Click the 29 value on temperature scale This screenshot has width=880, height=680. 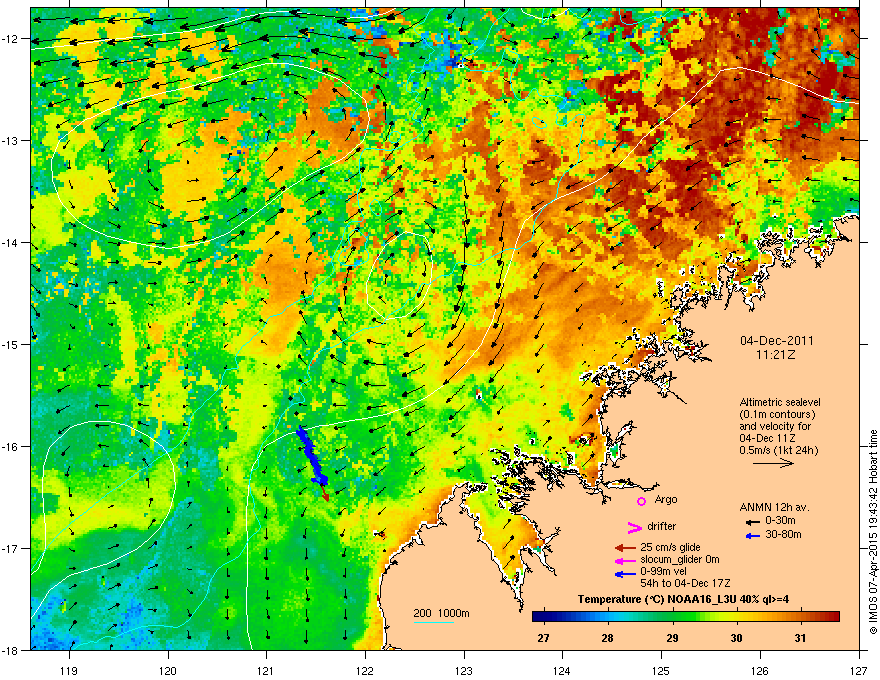tap(672, 638)
